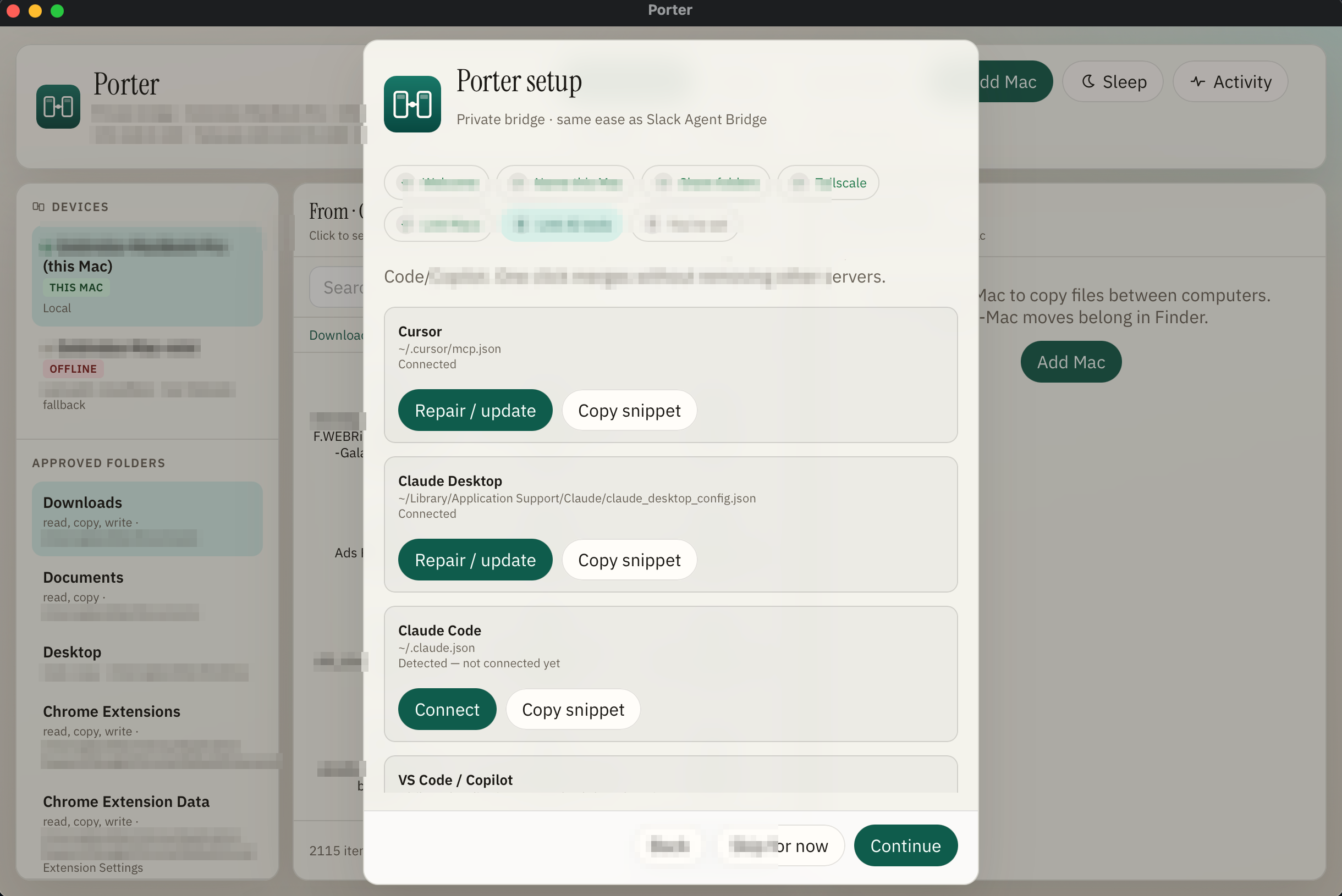Image resolution: width=1342 pixels, height=896 pixels.
Task: Click the Porter setup bridge icon
Action: coord(413,104)
